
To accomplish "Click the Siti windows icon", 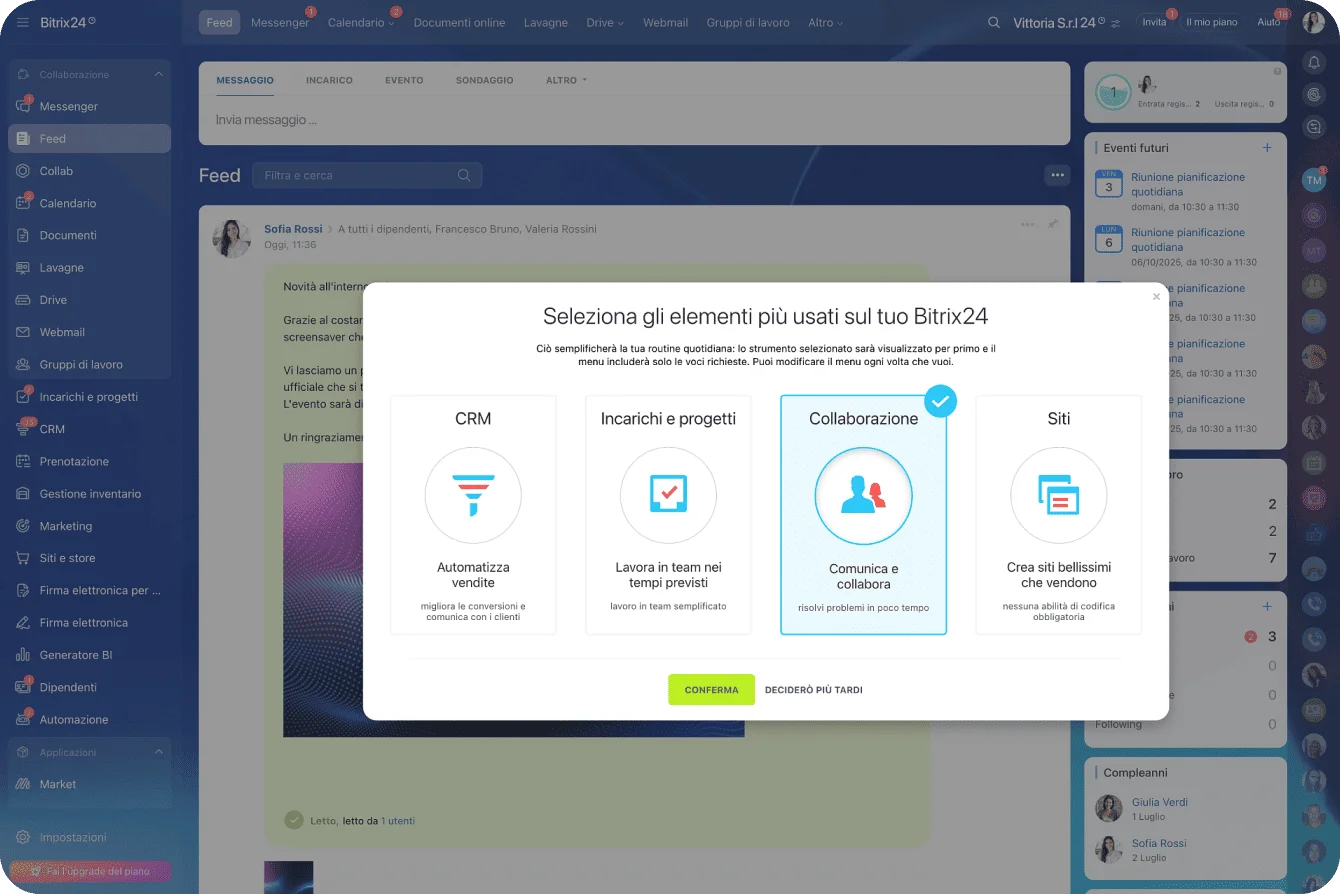I will [x=1058, y=495].
